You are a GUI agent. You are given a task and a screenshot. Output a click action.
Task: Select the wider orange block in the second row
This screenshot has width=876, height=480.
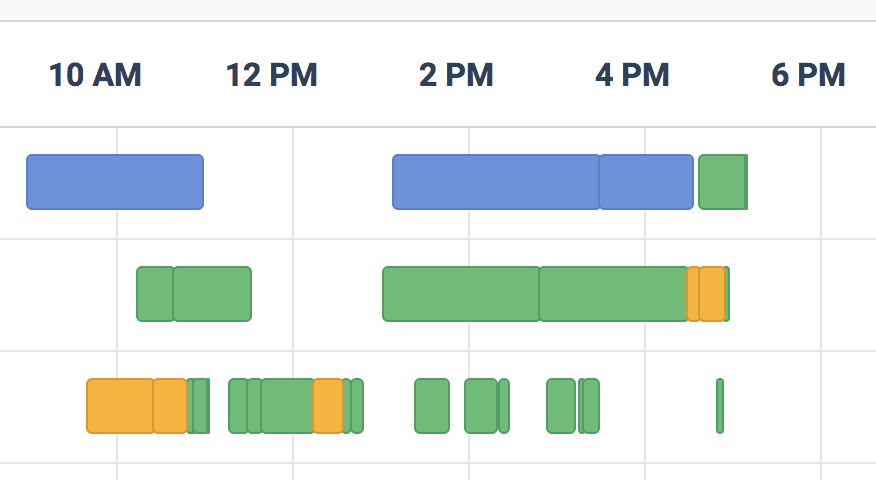point(712,294)
